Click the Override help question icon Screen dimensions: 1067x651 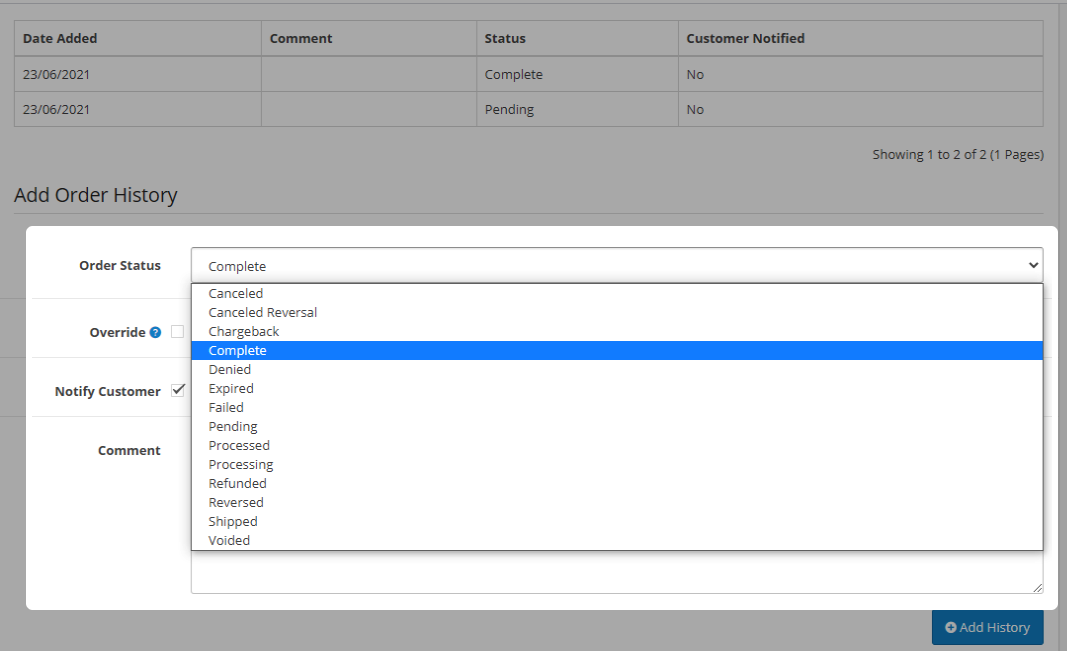click(155, 333)
